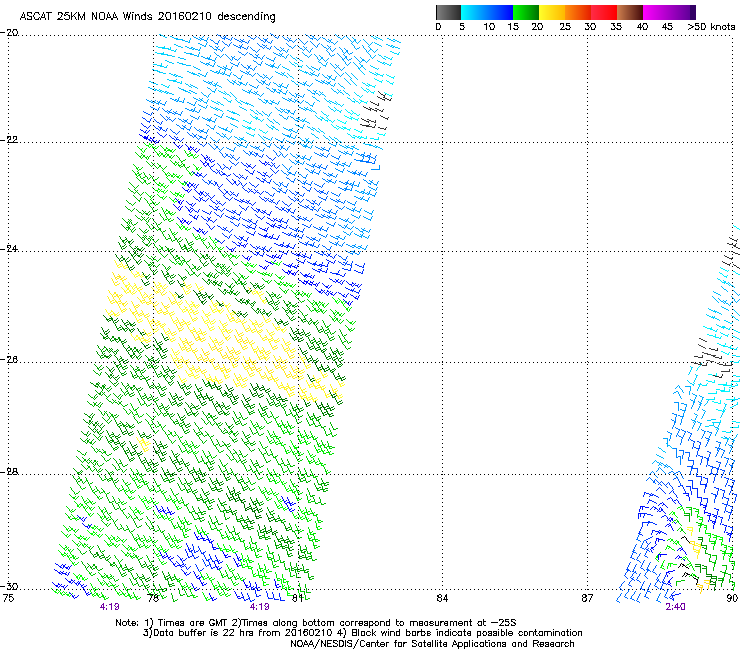This screenshot has width=740, height=650.
Task: Click the '-22' latitude axis label
Action: [x=9, y=140]
